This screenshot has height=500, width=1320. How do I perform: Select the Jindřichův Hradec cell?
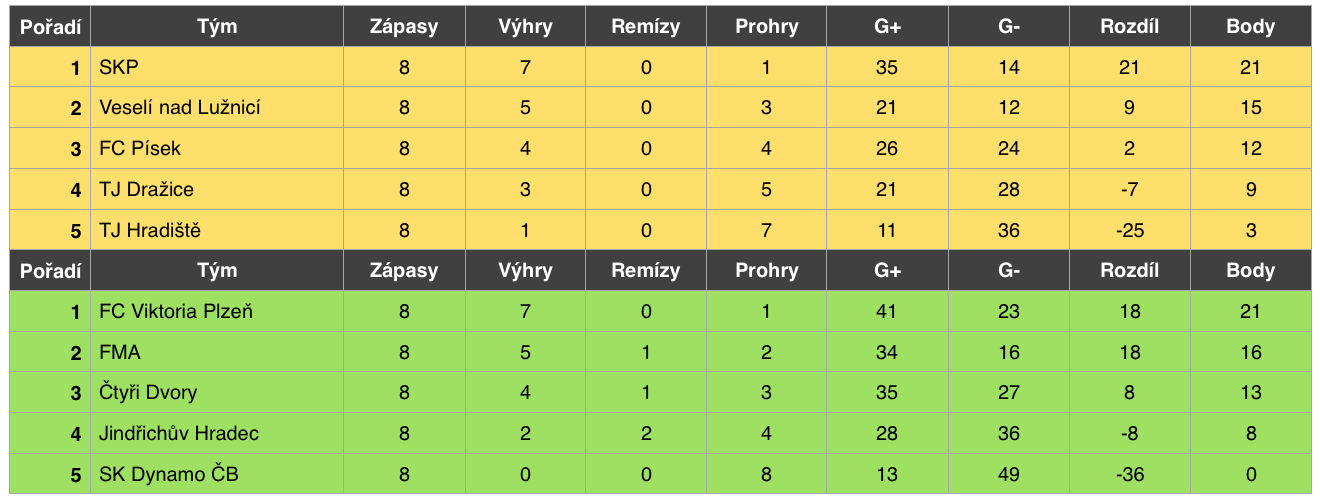pyautogui.click(x=217, y=434)
